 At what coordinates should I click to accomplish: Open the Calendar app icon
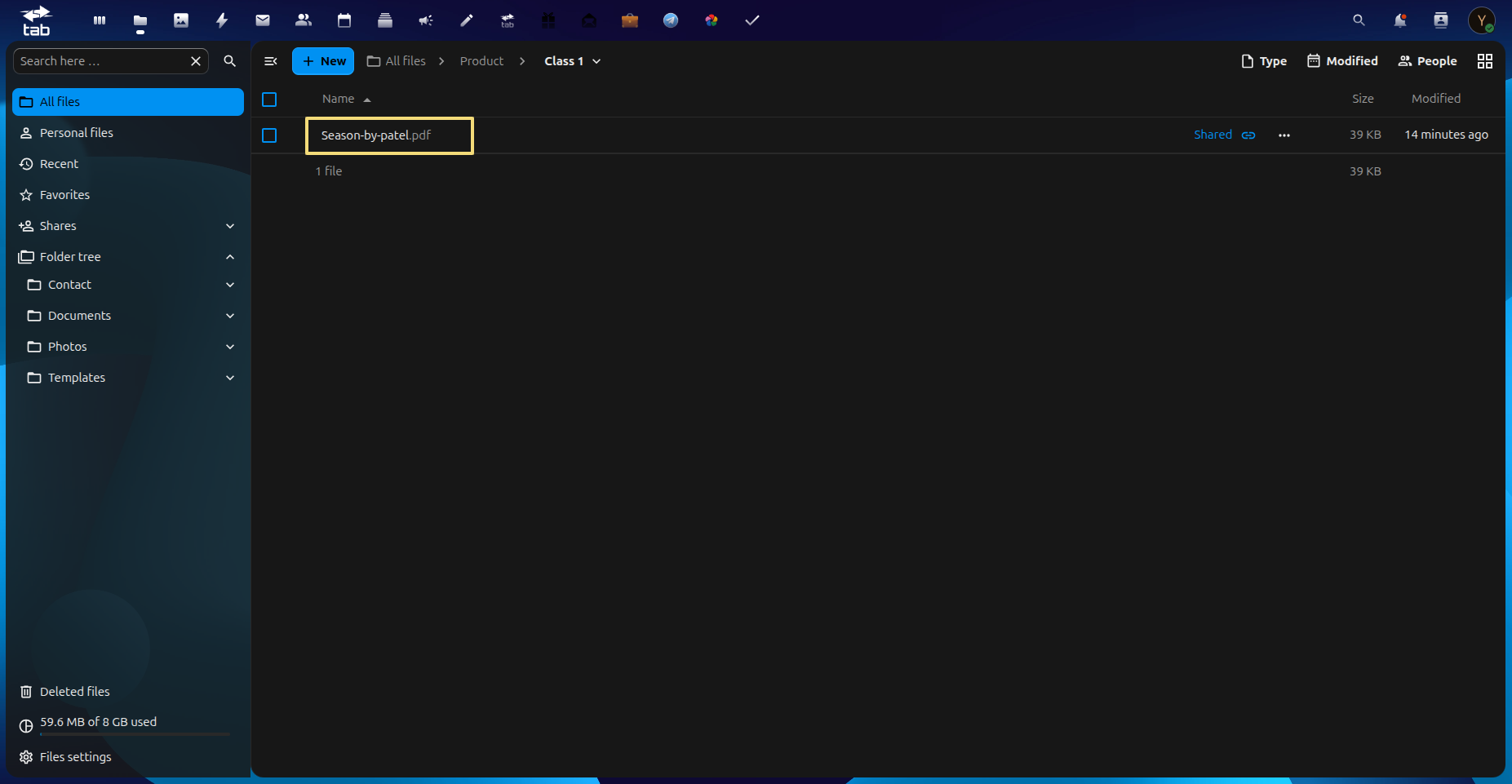coord(344,20)
